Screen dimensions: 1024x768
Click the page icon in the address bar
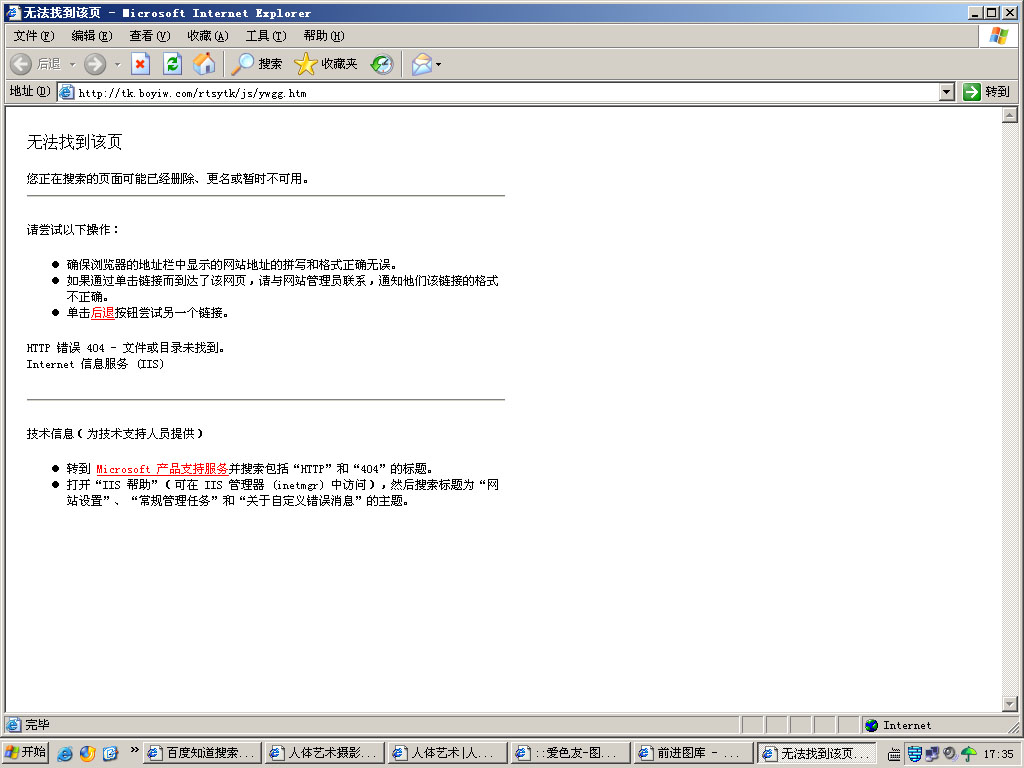tap(67, 93)
